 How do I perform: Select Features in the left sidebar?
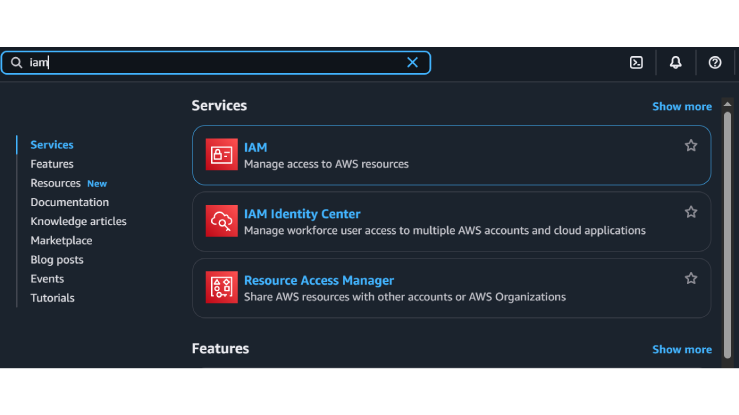[x=52, y=164]
